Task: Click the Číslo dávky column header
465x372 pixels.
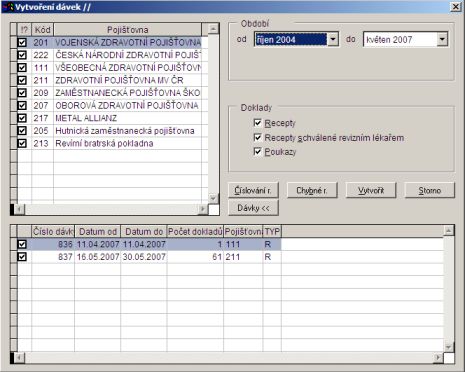Action: pos(53,232)
